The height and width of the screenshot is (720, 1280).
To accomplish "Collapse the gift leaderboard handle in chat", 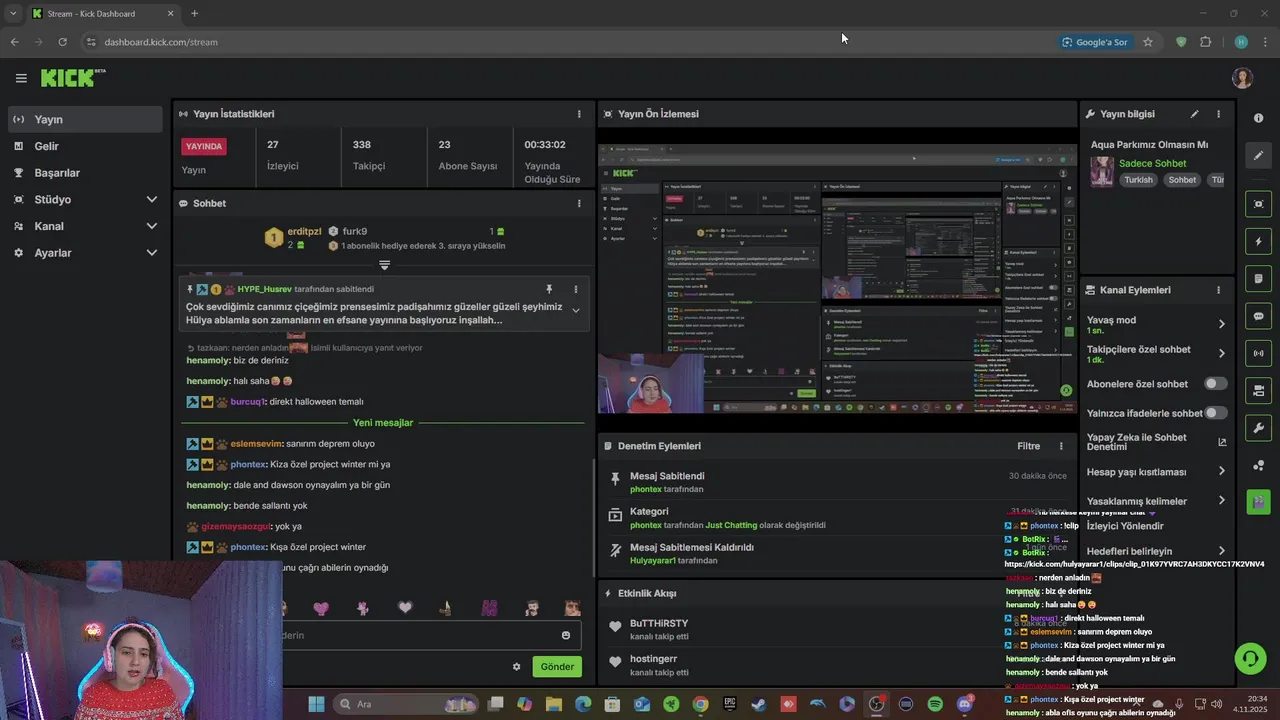I will click(x=384, y=265).
